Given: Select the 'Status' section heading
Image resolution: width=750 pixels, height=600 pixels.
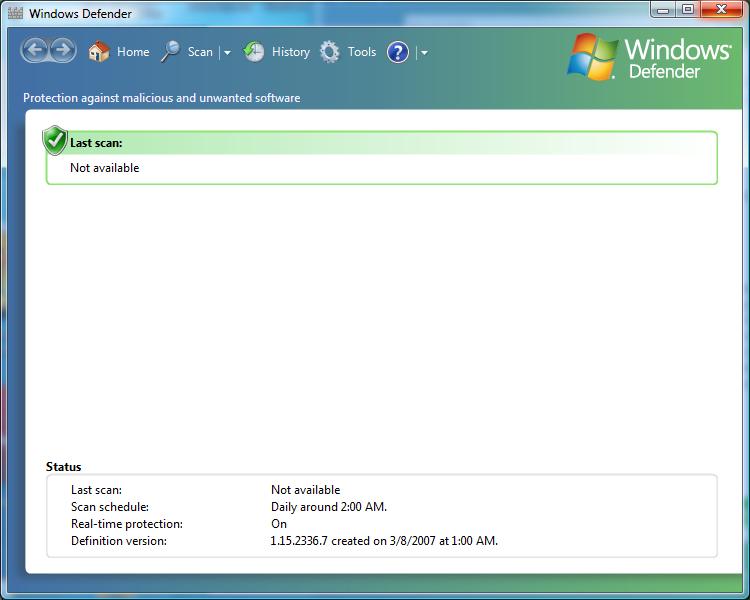Looking at the screenshot, I should [64, 467].
